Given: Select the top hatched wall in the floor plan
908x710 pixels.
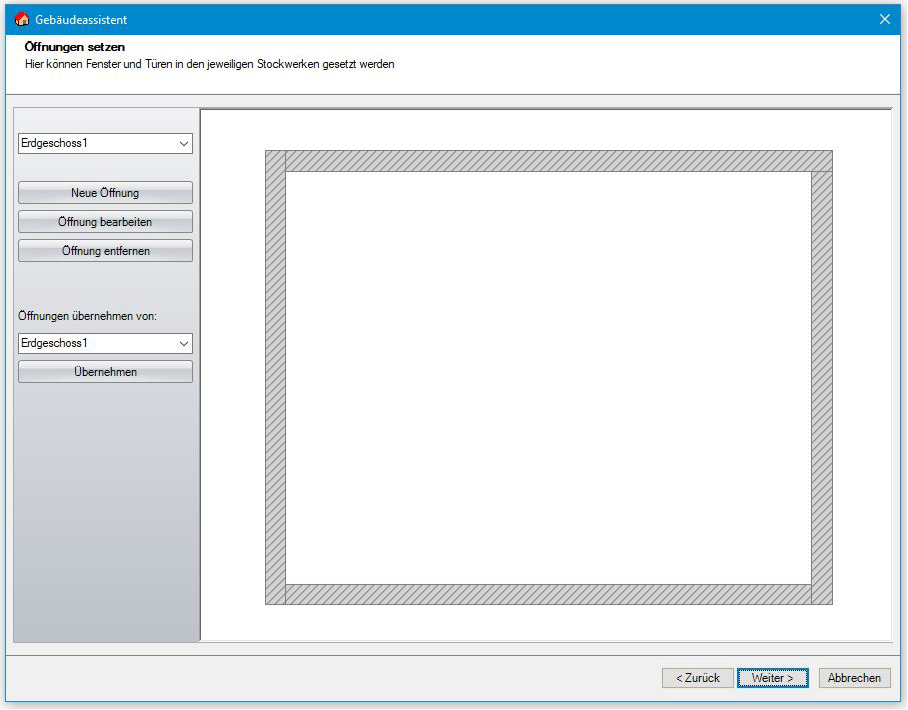Looking at the screenshot, I should click(x=548, y=161).
